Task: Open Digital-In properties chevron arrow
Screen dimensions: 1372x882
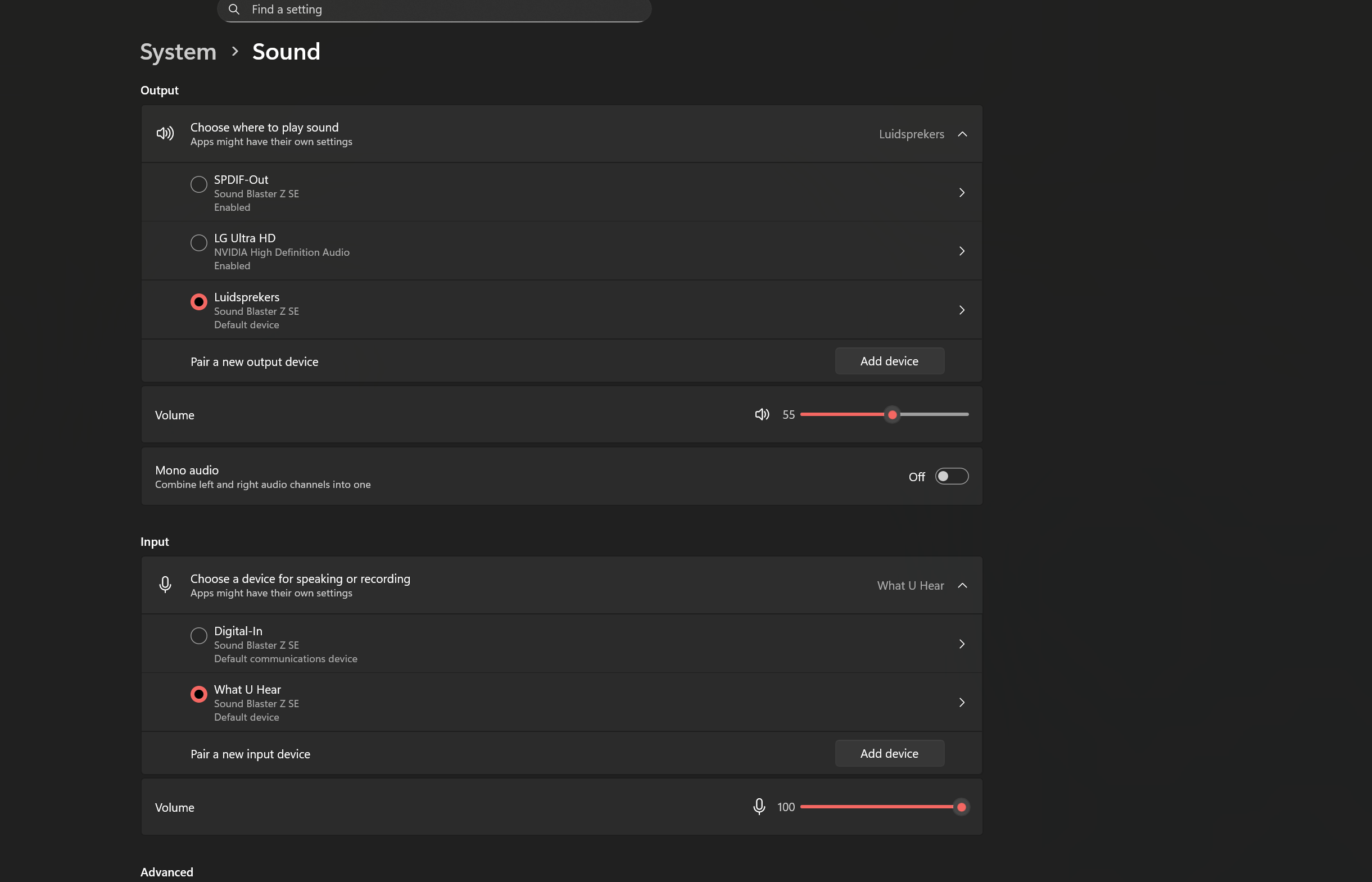Action: click(962, 644)
